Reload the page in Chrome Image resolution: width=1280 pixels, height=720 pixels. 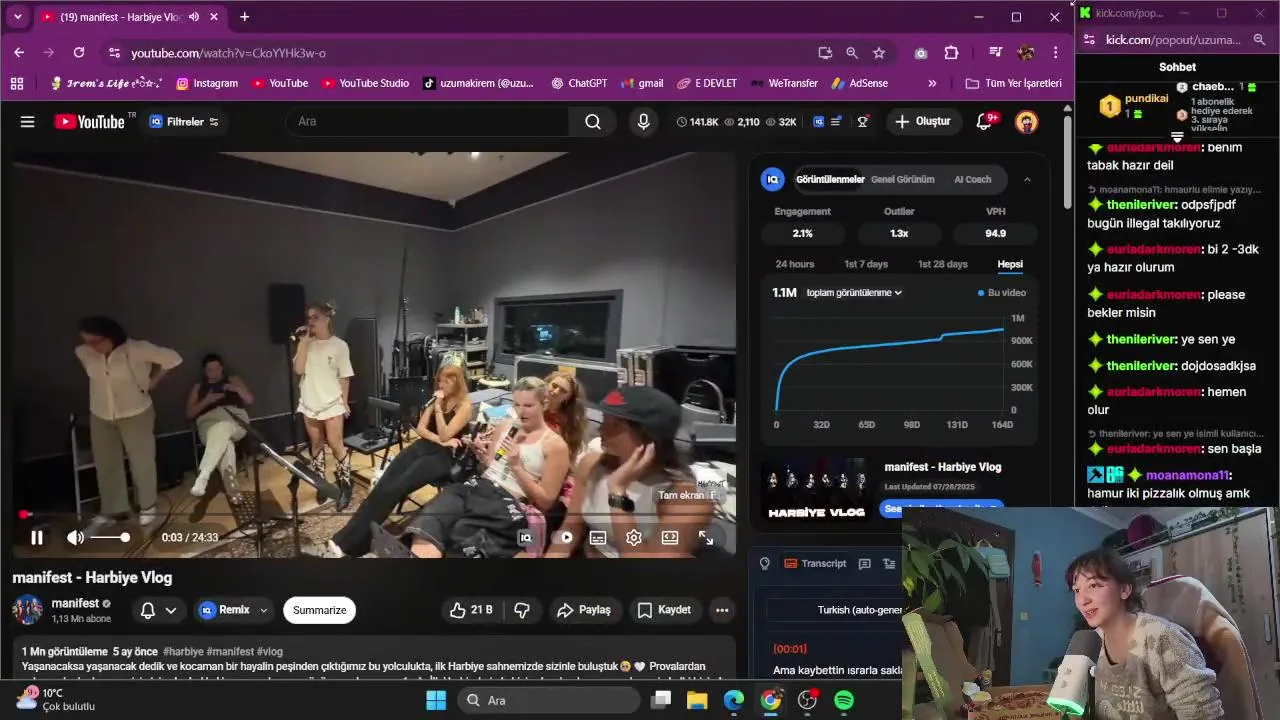pyautogui.click(x=79, y=53)
